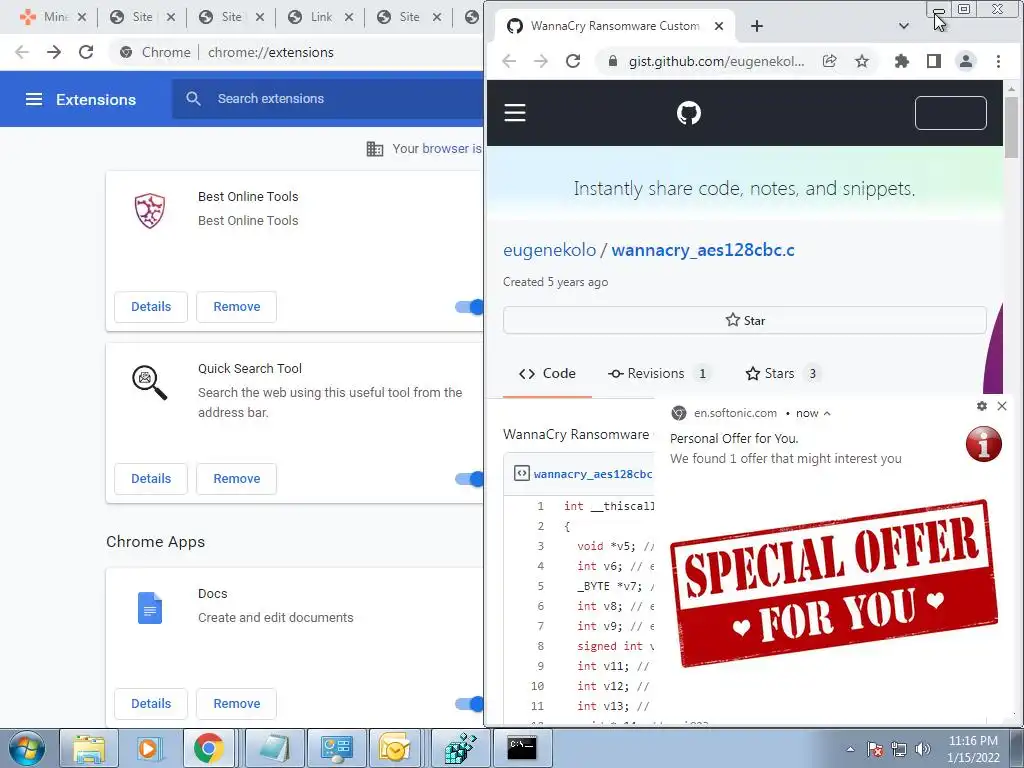Screen dimensions: 1024x768
Task: Go back in the GitHub window
Action: [x=509, y=61]
